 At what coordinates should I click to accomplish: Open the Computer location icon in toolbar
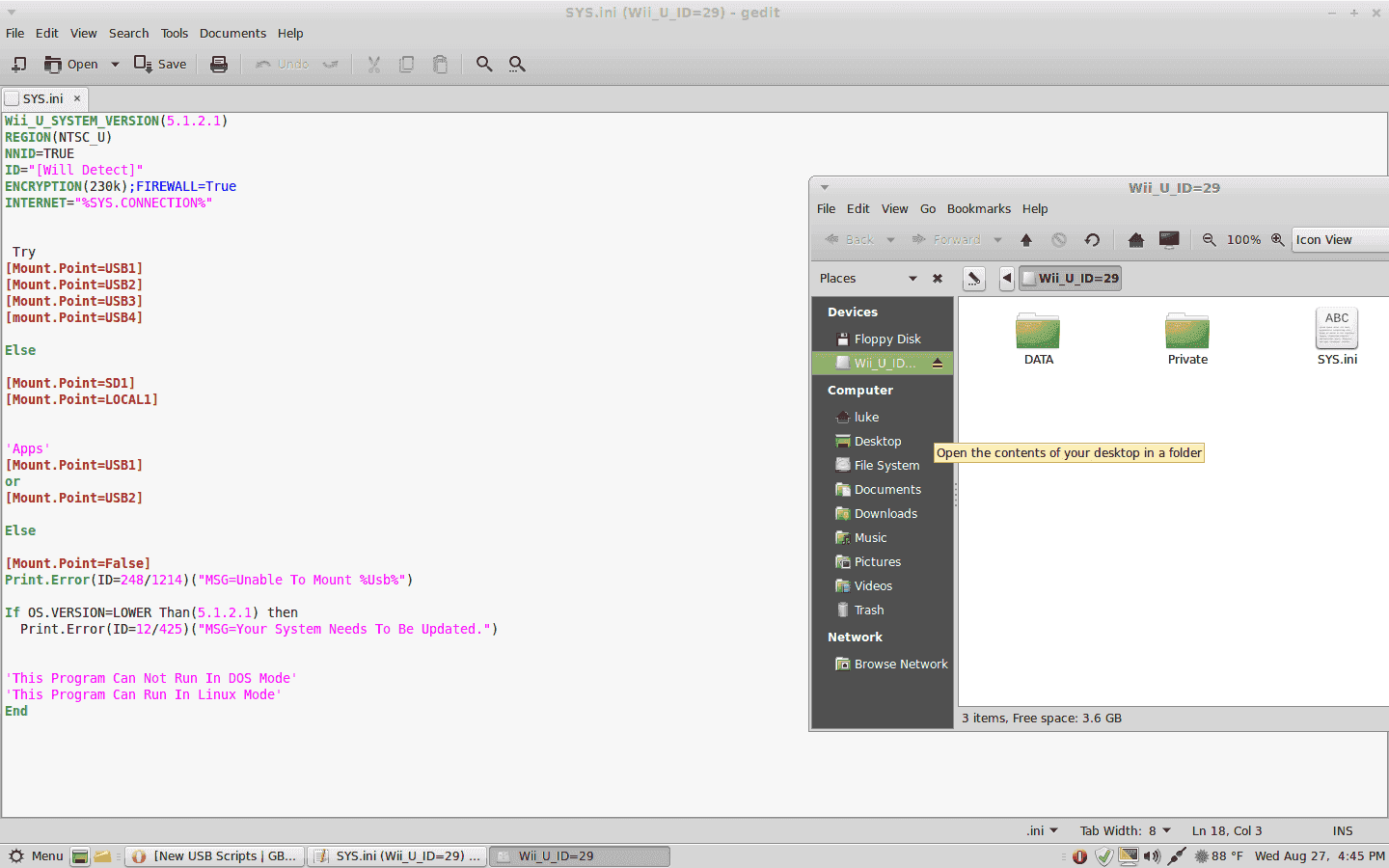point(1169,240)
